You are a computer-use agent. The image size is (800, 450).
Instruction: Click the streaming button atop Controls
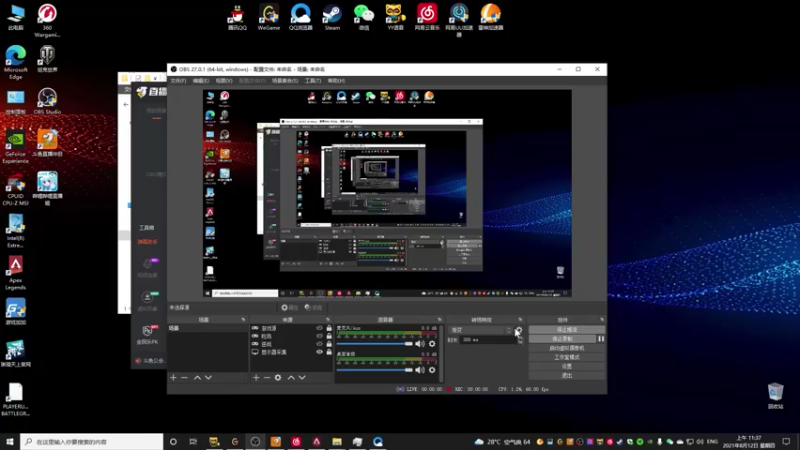567,330
